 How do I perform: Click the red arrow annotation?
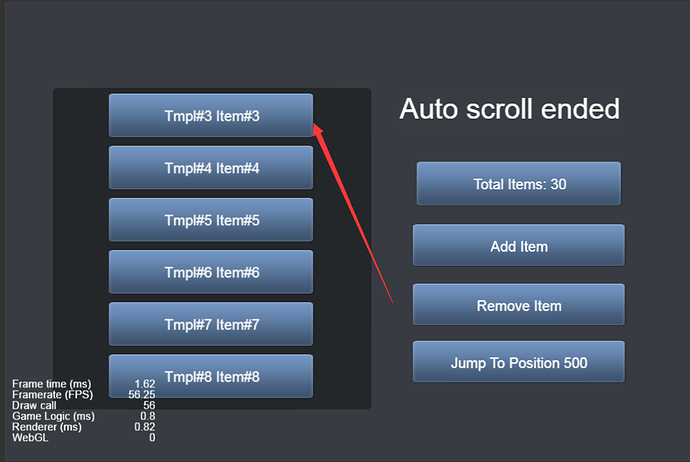353,210
